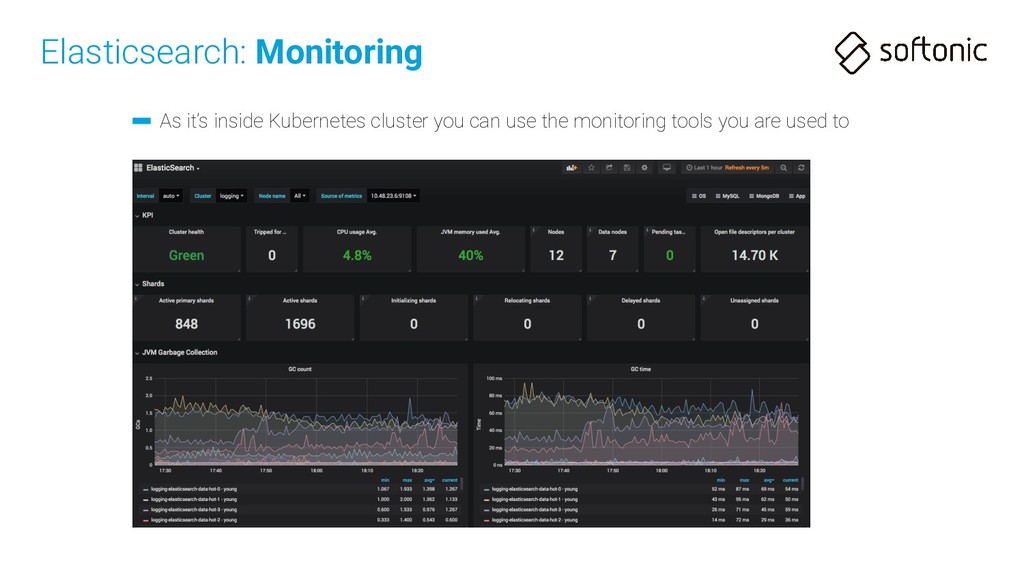Click the Add panel icon
This screenshot has height=576, width=1024.
click(571, 168)
